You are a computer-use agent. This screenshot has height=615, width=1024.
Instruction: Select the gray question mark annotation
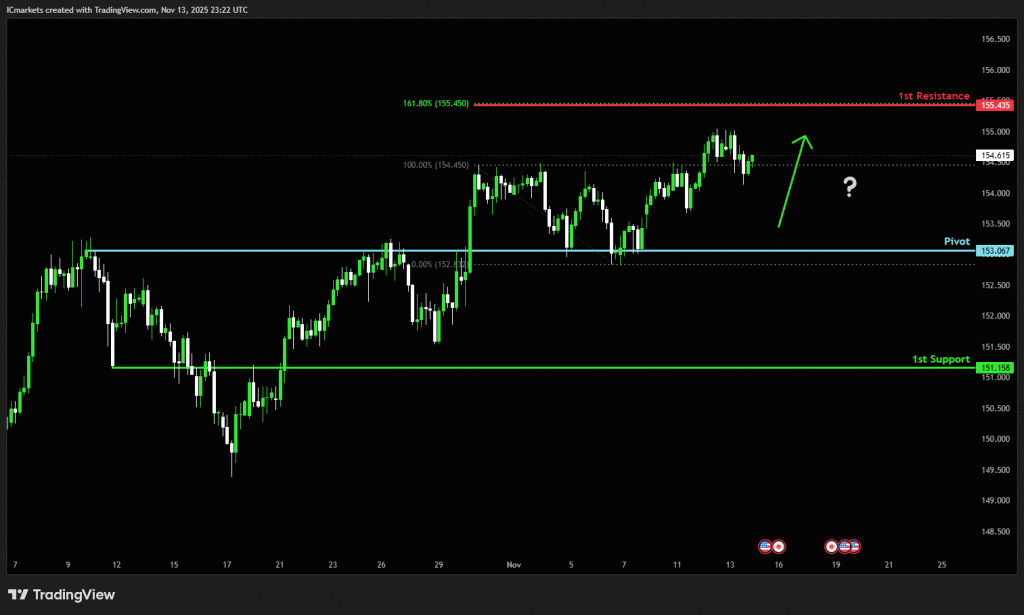[x=849, y=186]
